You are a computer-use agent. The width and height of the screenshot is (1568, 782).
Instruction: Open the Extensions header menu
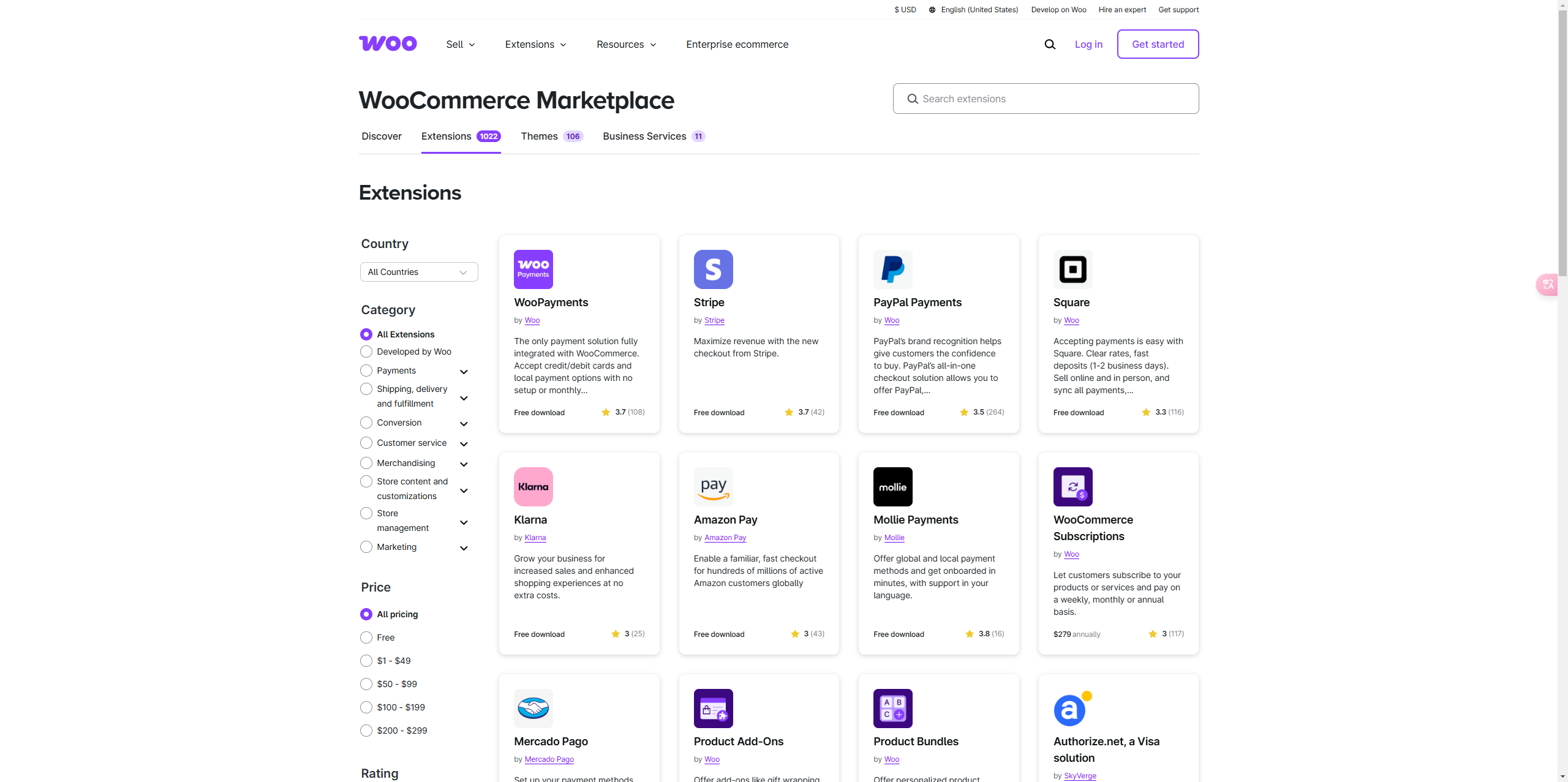536,44
